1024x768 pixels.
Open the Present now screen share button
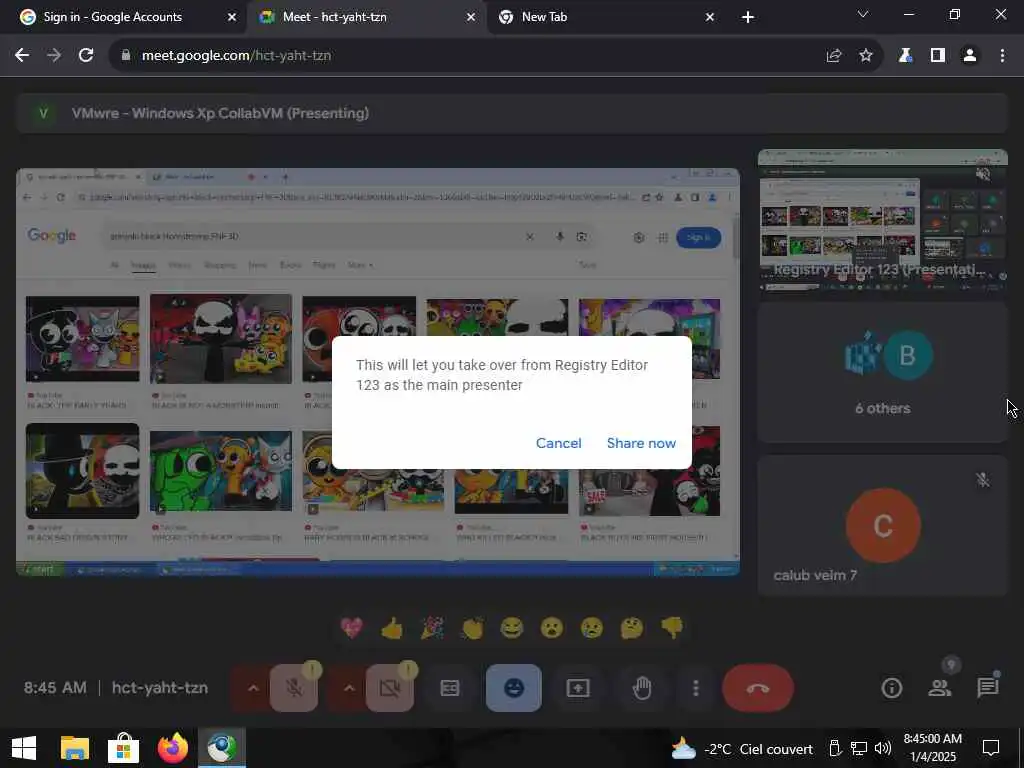(x=578, y=688)
